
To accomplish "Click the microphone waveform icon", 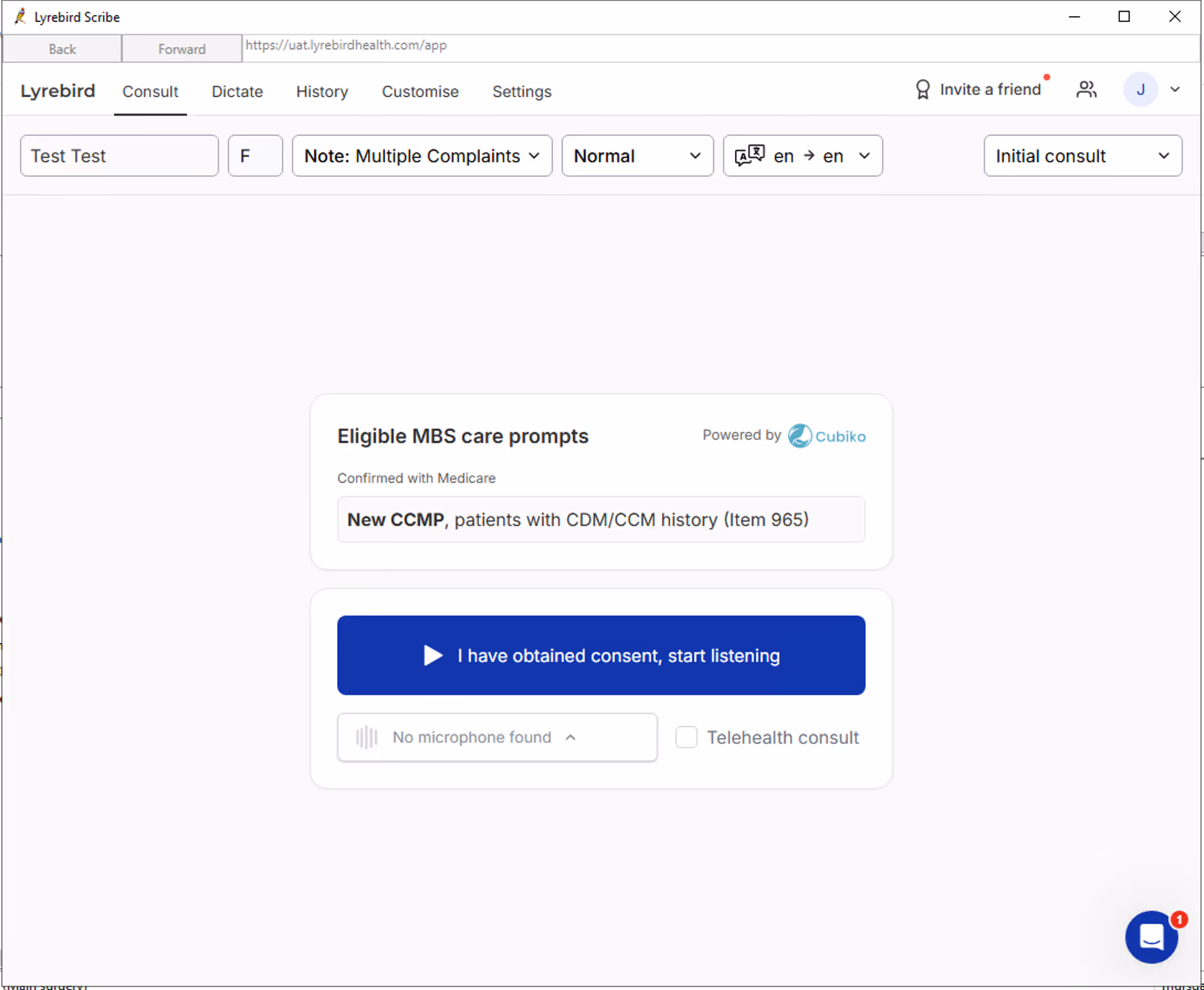I will tap(367, 737).
